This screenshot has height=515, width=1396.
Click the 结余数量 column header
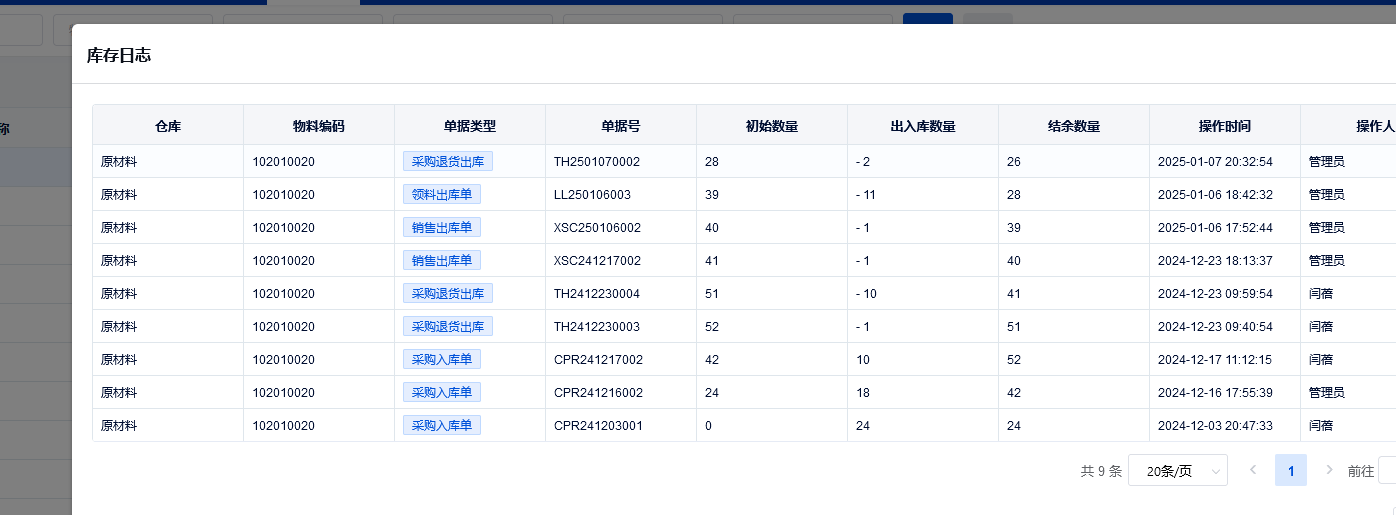pos(1073,126)
